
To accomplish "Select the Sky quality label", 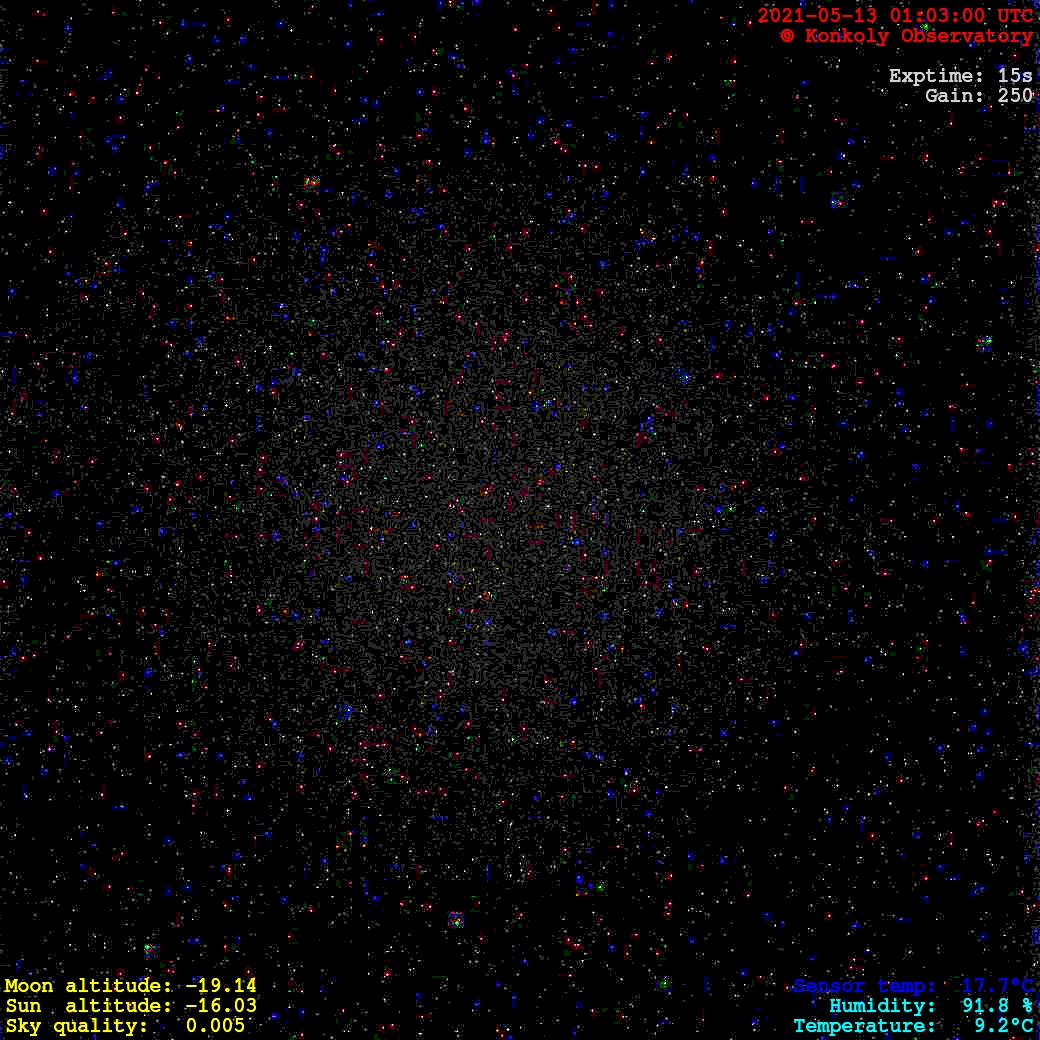I will [76, 1026].
